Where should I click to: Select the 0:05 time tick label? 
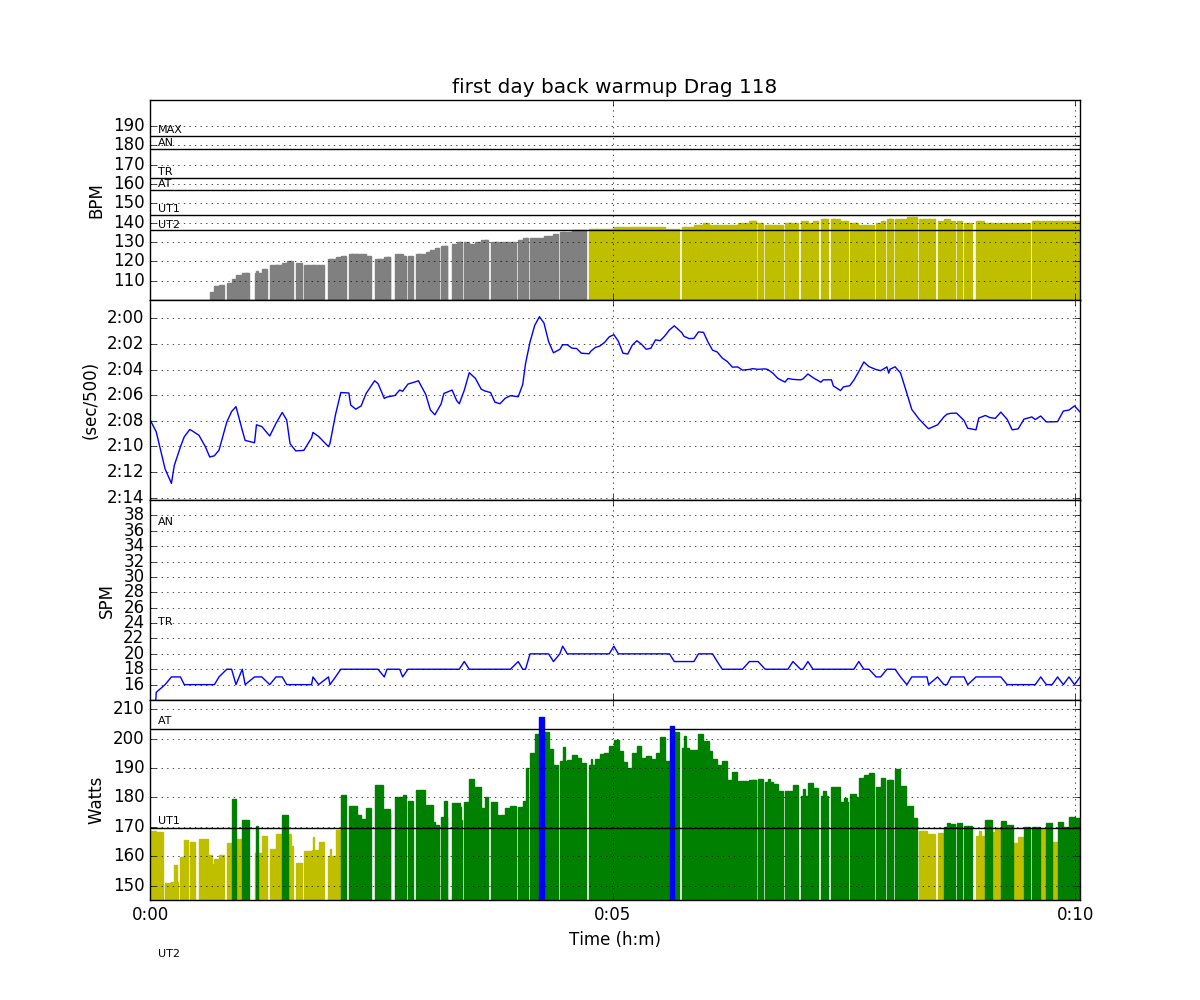coord(612,914)
